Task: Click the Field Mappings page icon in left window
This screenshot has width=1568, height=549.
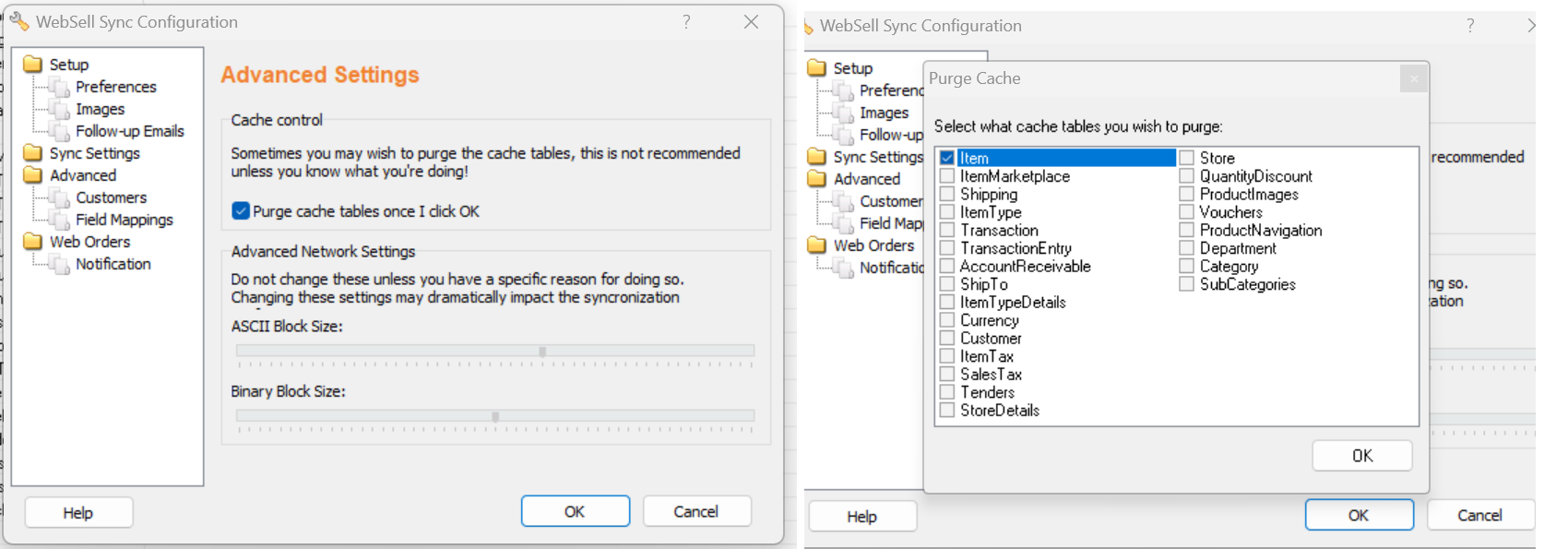Action: (61, 221)
